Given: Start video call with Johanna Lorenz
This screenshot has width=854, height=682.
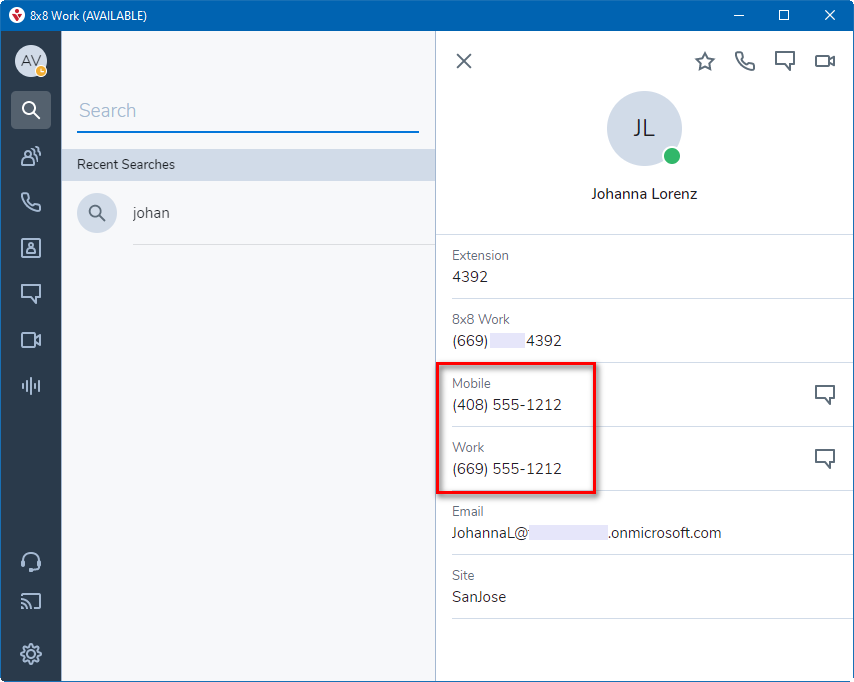Looking at the screenshot, I should [825, 62].
